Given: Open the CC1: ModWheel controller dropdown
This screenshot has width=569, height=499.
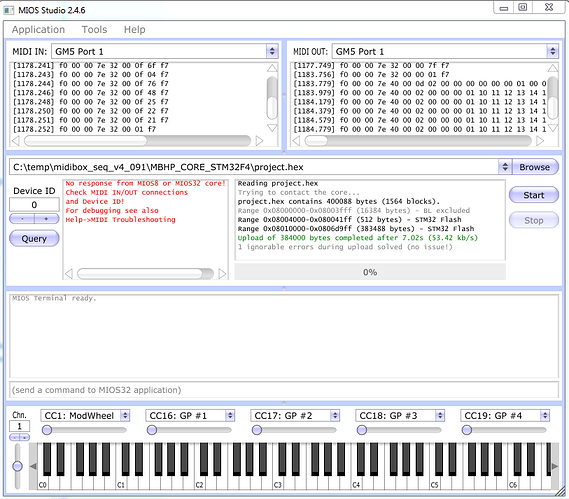Looking at the screenshot, I should click(125, 416).
